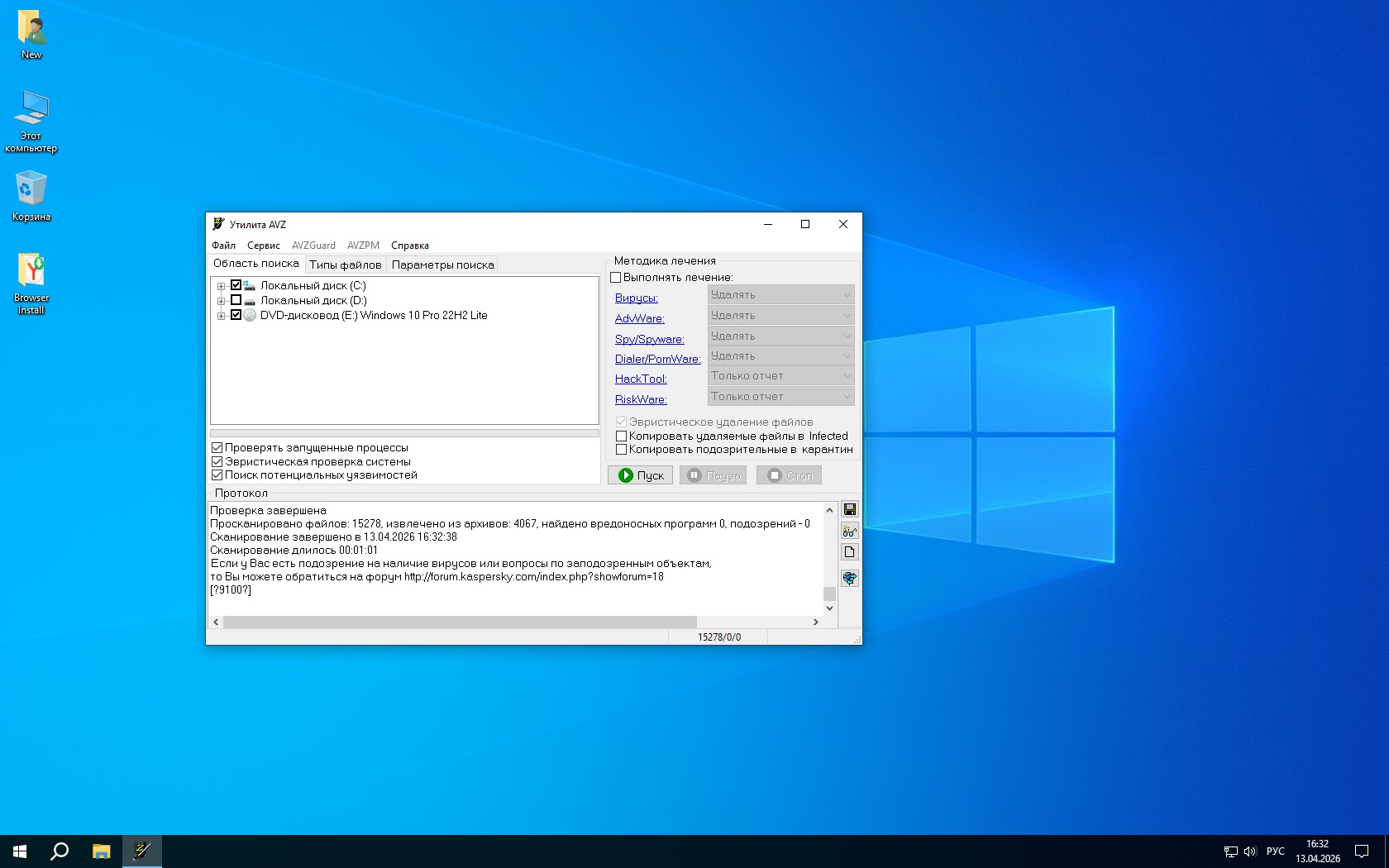
Task: Toggle Копировать подозрительные в карантин checkbox
Action: pos(621,450)
